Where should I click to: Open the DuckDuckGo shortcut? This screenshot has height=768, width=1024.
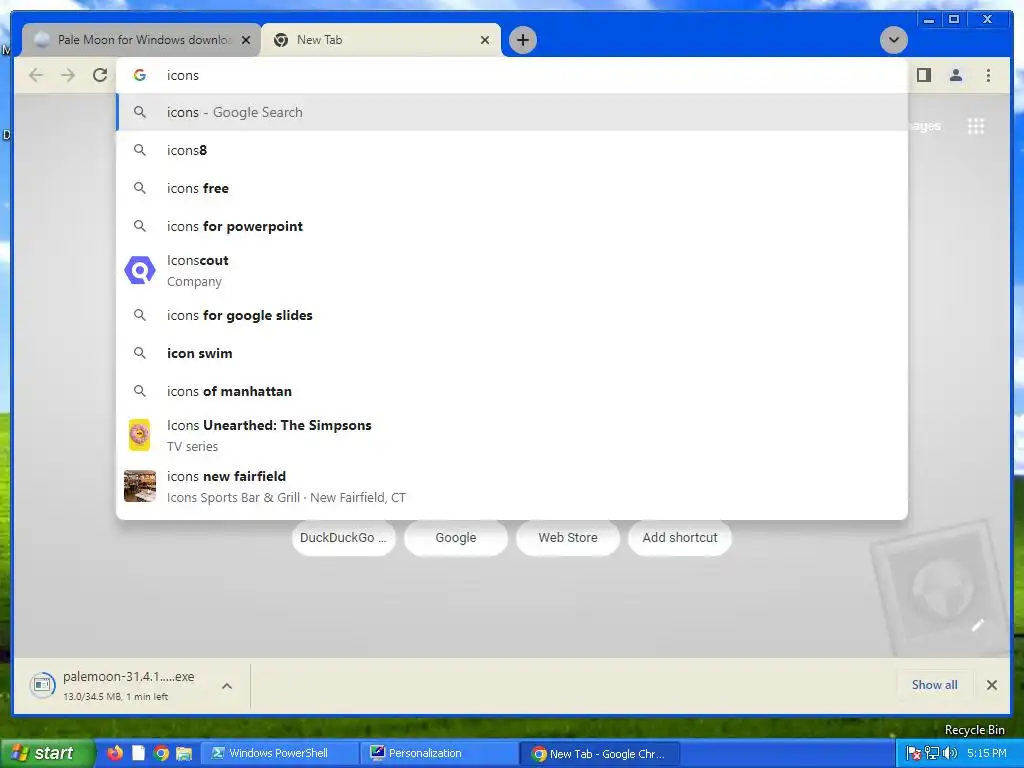344,537
